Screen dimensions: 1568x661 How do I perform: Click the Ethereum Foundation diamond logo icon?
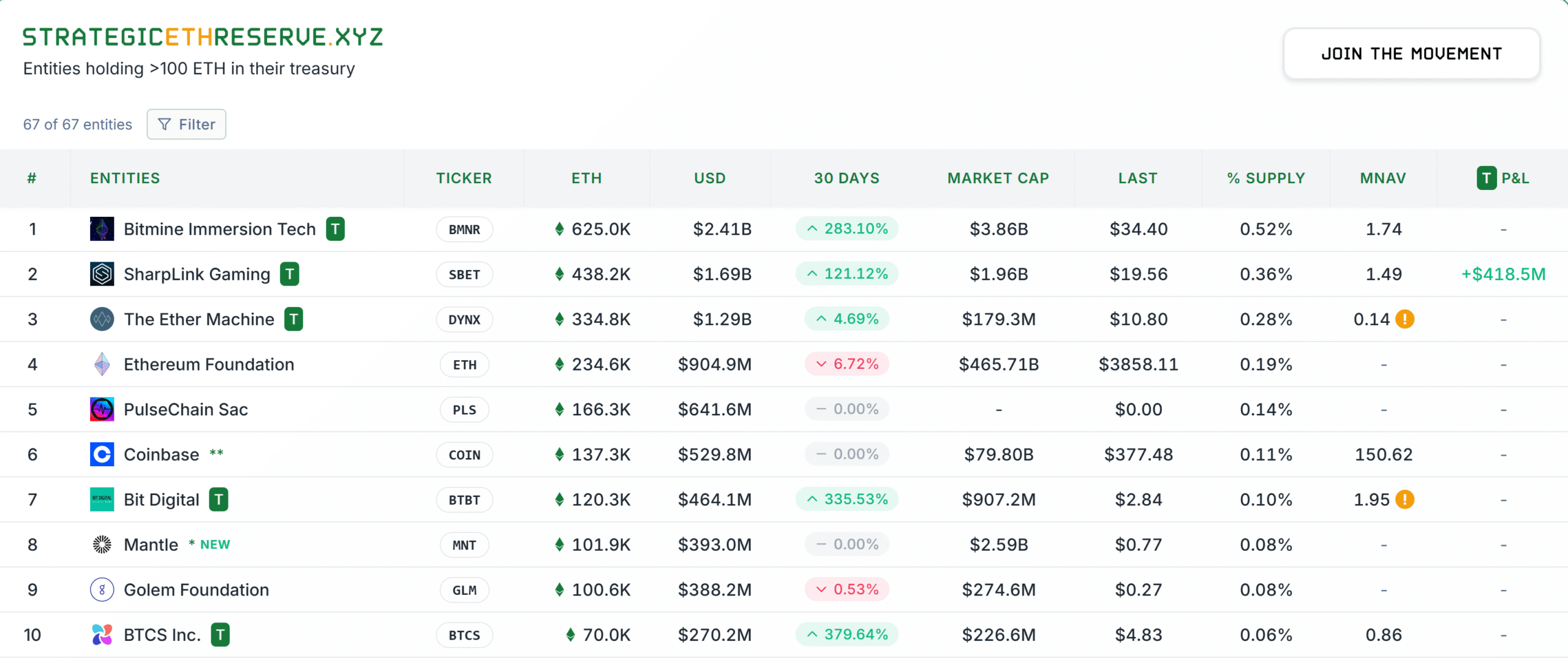coord(102,364)
